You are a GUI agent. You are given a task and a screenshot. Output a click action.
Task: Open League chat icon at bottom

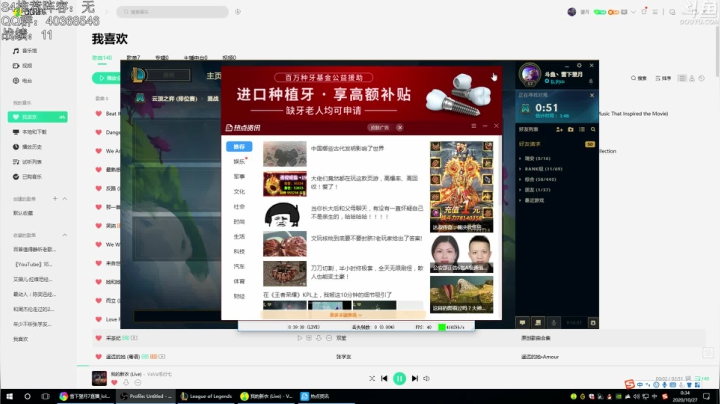(523, 323)
